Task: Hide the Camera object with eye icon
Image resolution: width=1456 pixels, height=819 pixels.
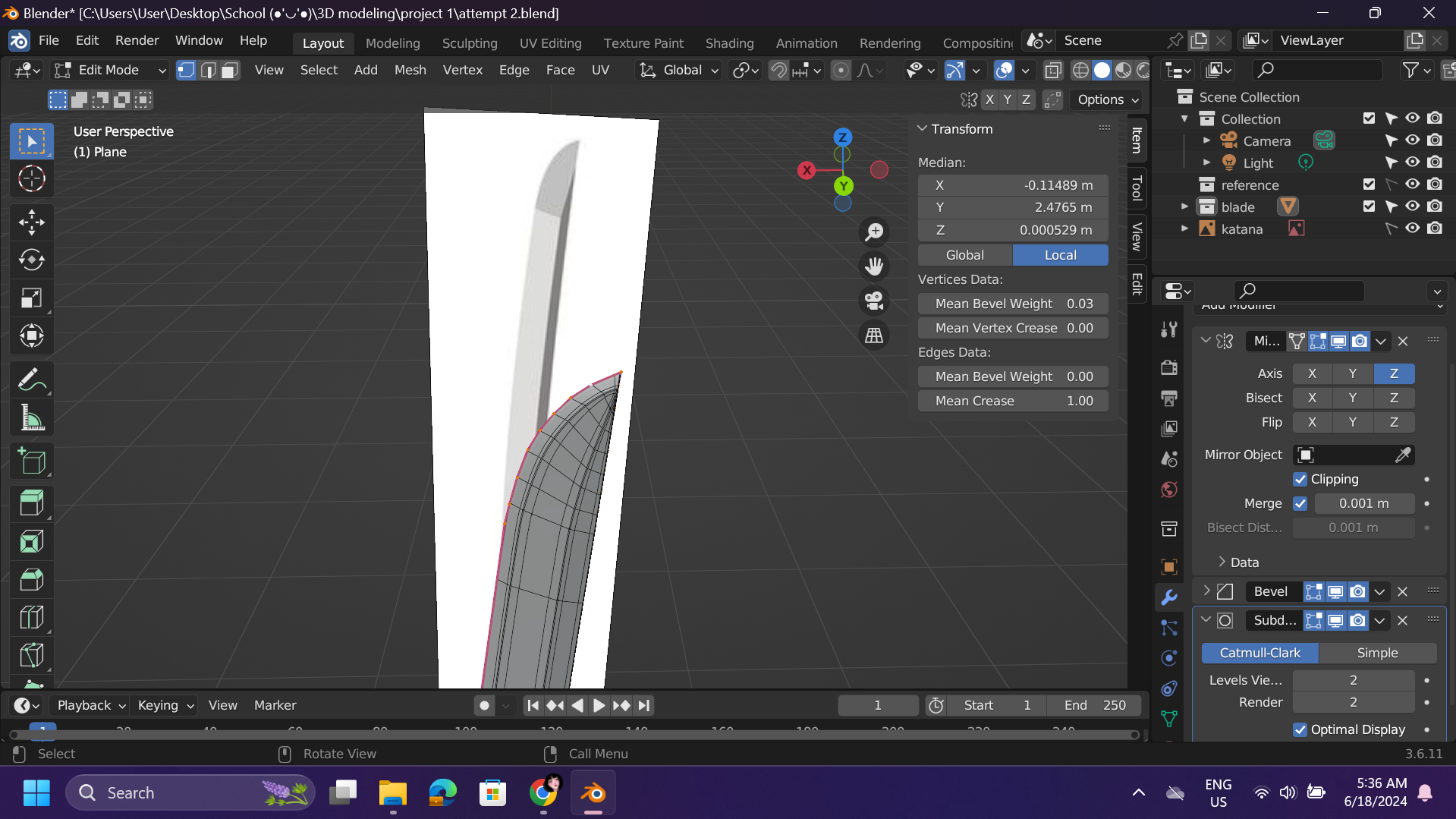Action: (1412, 140)
